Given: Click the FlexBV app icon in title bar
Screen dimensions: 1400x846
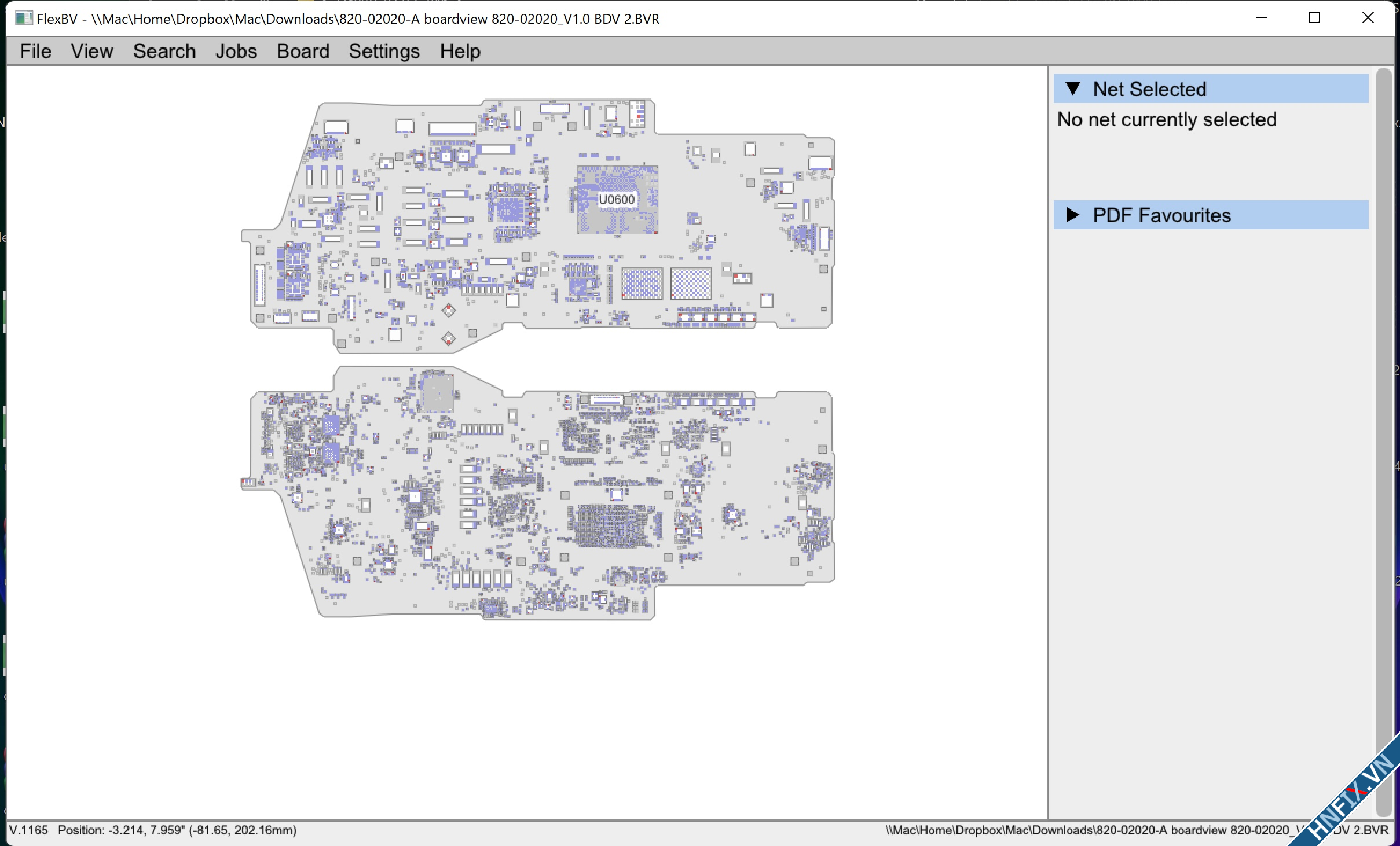Looking at the screenshot, I should (23, 19).
